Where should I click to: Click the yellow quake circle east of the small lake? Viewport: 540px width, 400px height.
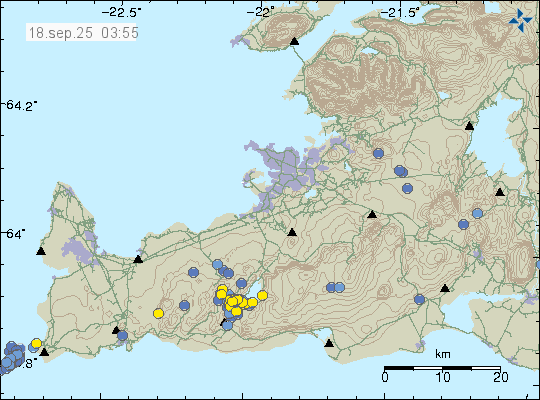tap(262, 295)
